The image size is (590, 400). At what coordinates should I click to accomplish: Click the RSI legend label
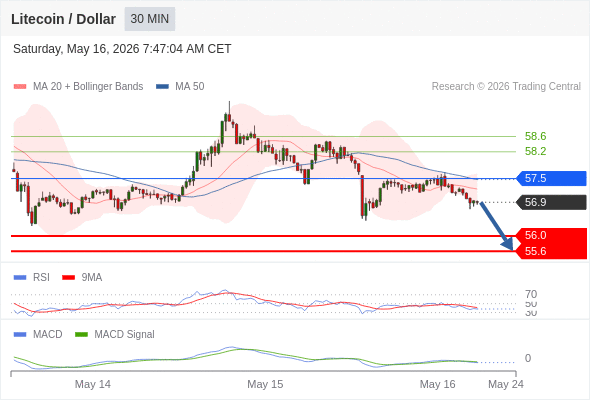click(41, 278)
